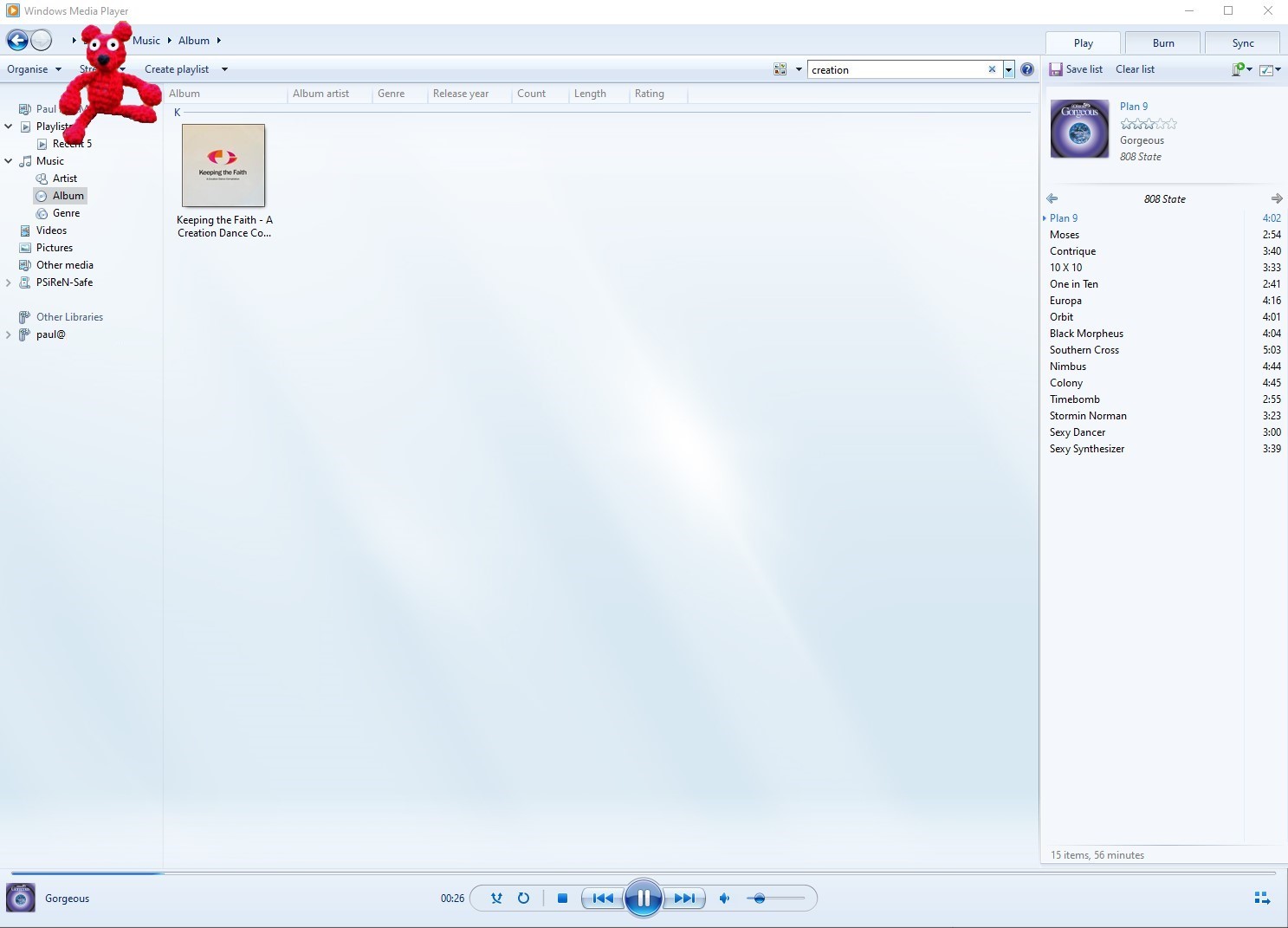Screen dimensions: 1288x928
Task: Open the search box dropdown arrow
Action: click(1009, 69)
